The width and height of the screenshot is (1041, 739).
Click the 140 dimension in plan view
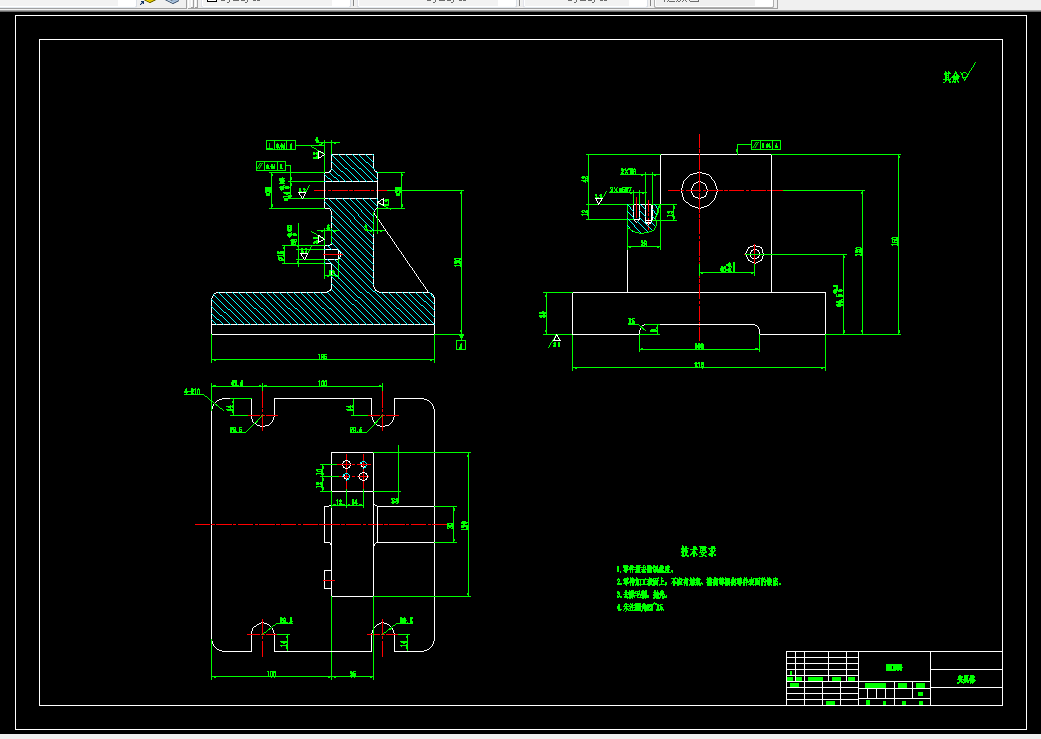point(465,525)
